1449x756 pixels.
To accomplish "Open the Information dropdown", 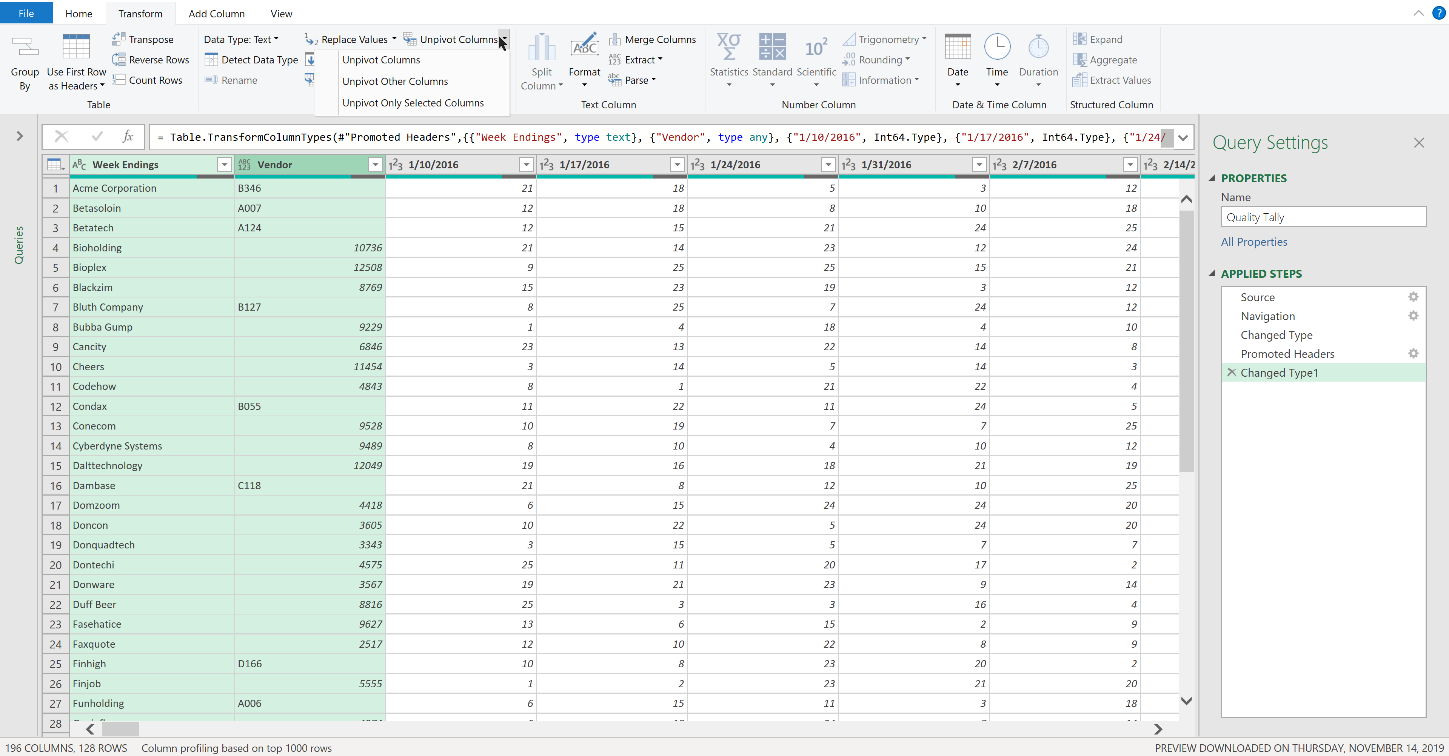I will click(880, 80).
